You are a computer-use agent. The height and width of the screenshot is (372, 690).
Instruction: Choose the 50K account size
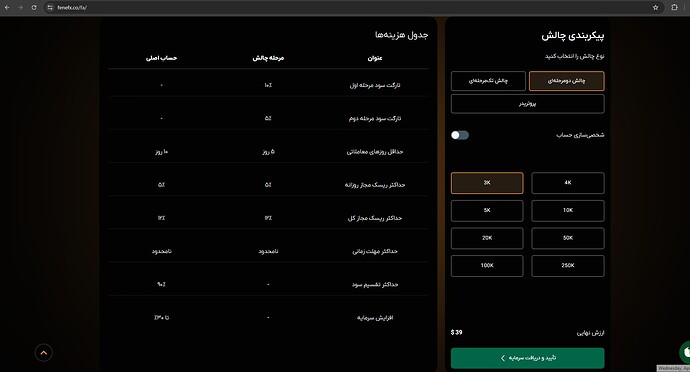568,238
